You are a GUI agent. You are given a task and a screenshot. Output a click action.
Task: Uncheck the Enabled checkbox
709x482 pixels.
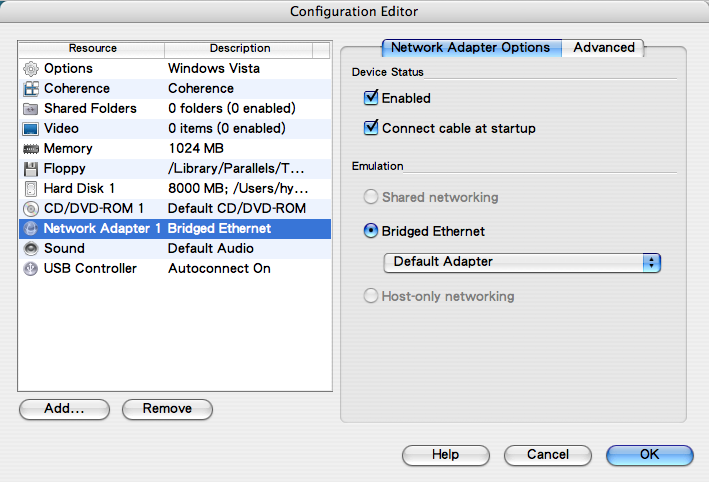(371, 97)
